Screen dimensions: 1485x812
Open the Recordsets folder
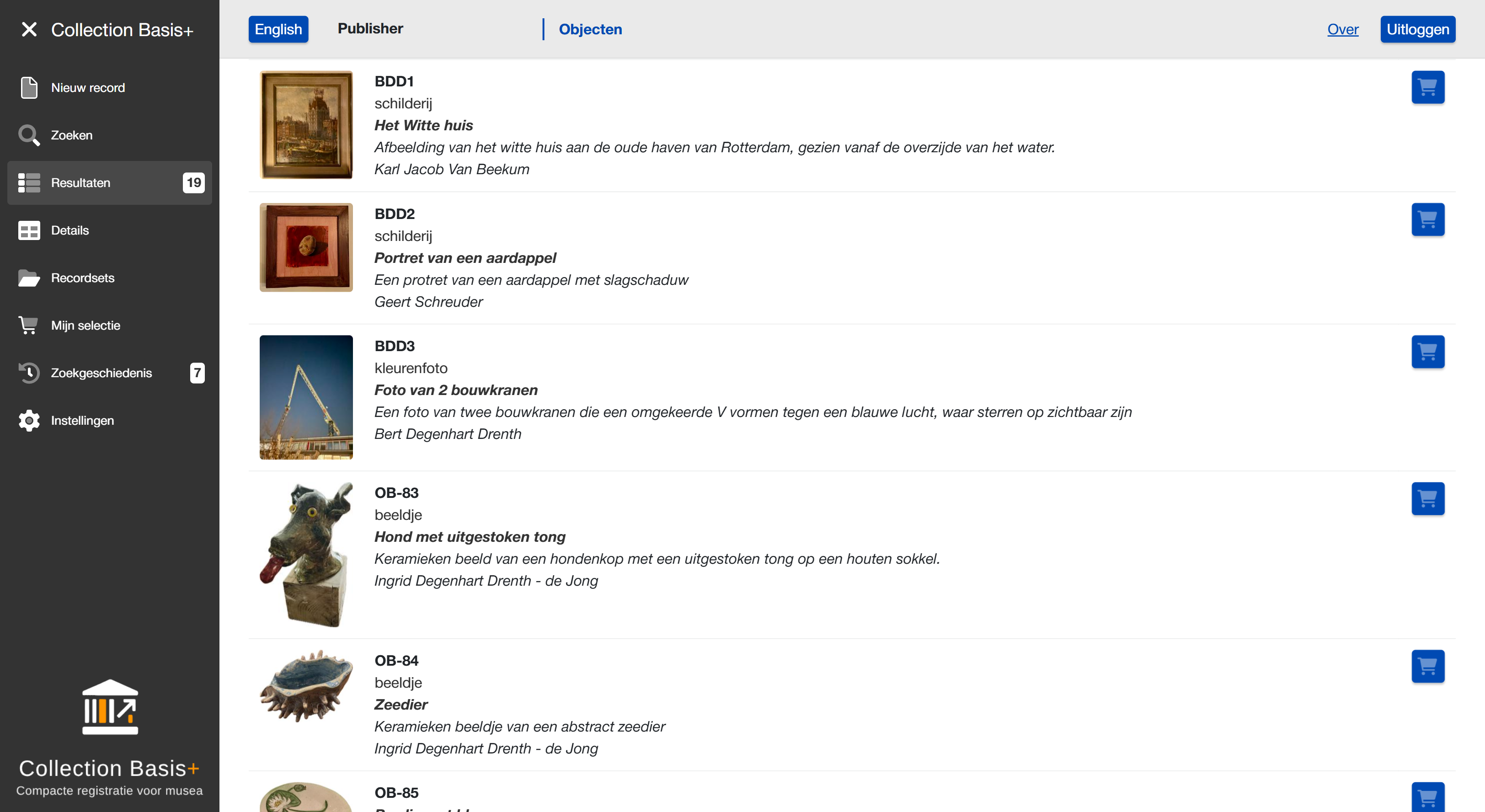pyautogui.click(x=82, y=278)
